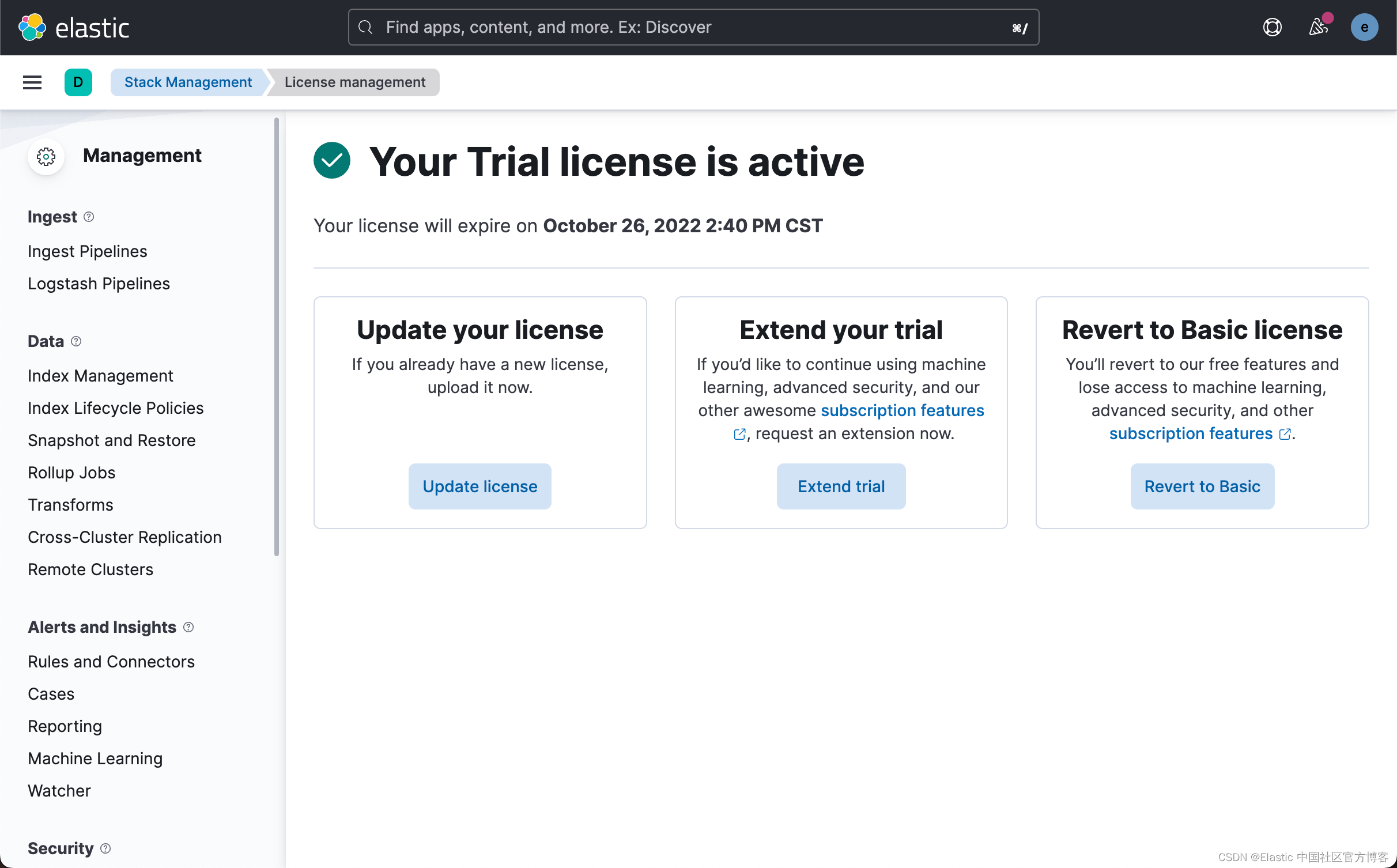Click the Revert to Basic button

tap(1201, 486)
